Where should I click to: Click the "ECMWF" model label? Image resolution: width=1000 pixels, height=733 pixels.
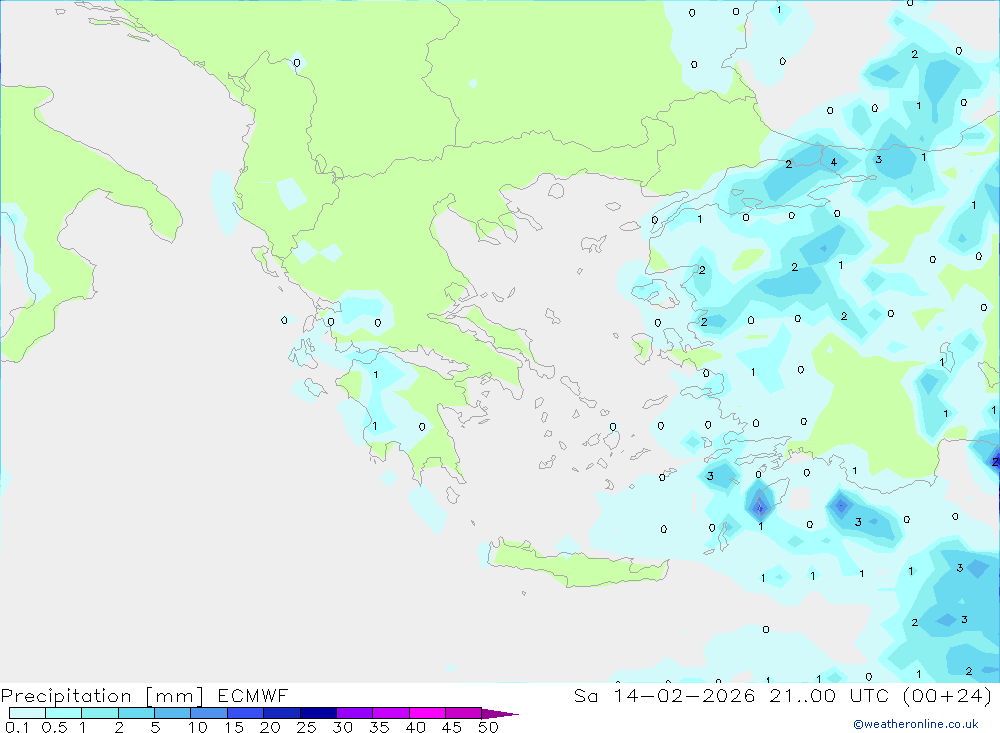pyautogui.click(x=253, y=695)
